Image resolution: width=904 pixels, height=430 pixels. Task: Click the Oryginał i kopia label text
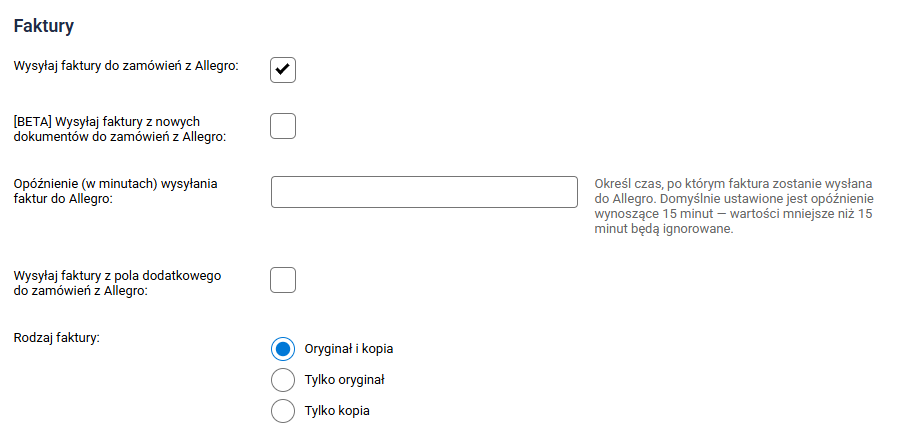(x=348, y=349)
